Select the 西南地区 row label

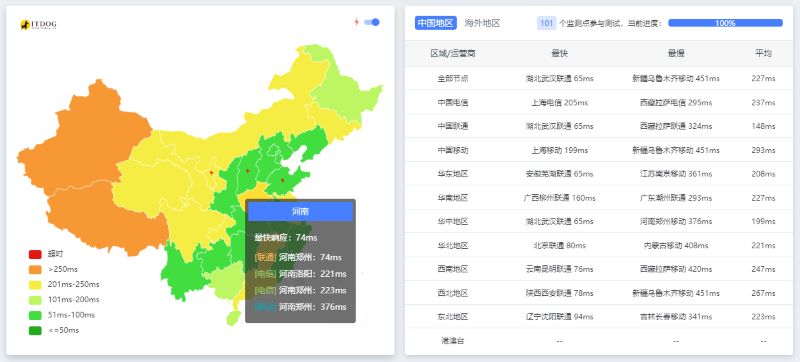pos(453,269)
